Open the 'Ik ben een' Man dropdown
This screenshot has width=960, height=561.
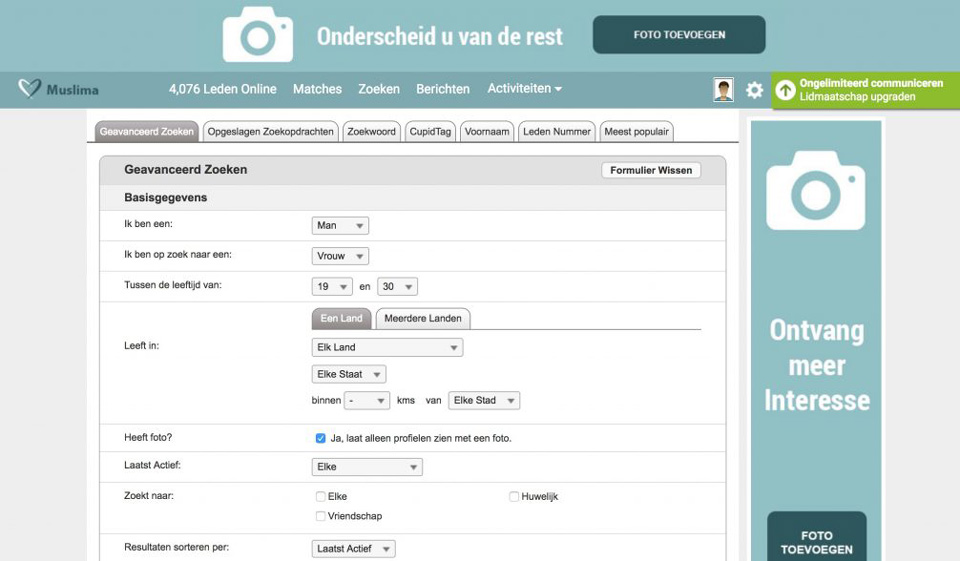pos(340,226)
